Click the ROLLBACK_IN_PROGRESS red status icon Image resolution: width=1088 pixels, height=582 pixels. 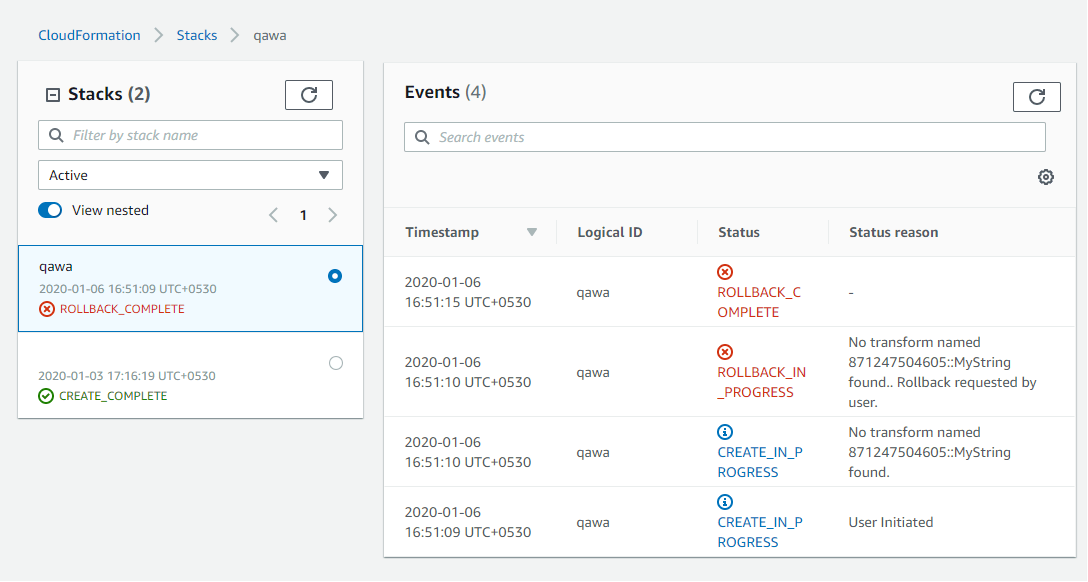tap(724, 351)
